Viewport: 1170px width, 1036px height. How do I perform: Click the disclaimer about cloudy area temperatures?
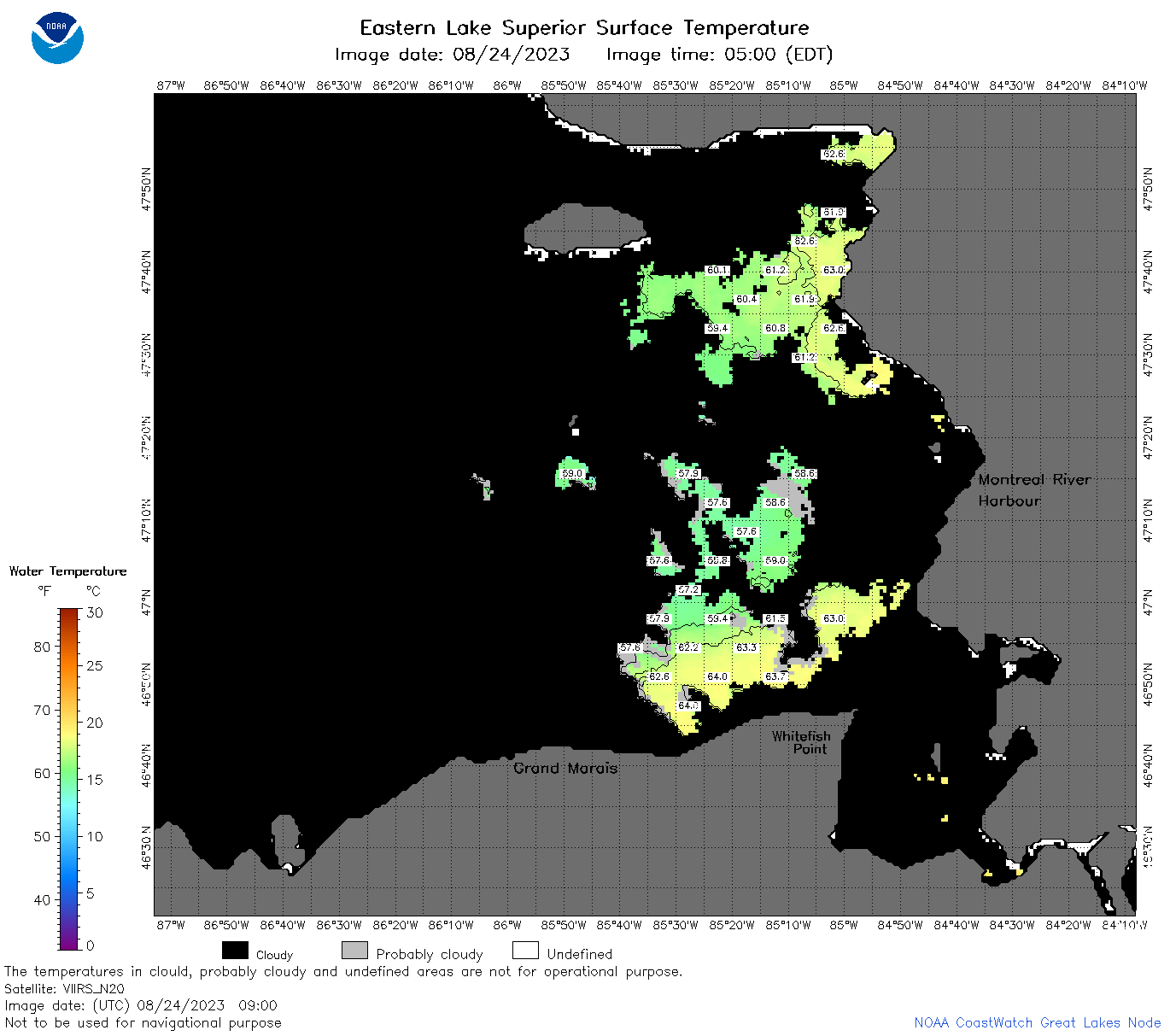[343, 971]
